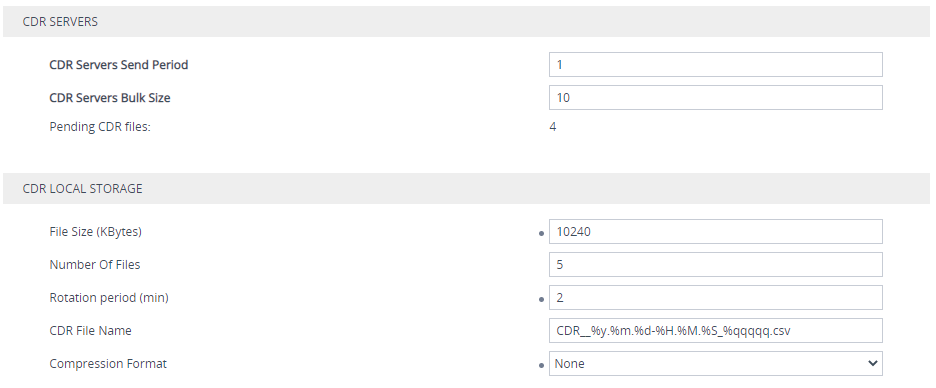Select the CDR SERVERS section header

click(x=467, y=21)
